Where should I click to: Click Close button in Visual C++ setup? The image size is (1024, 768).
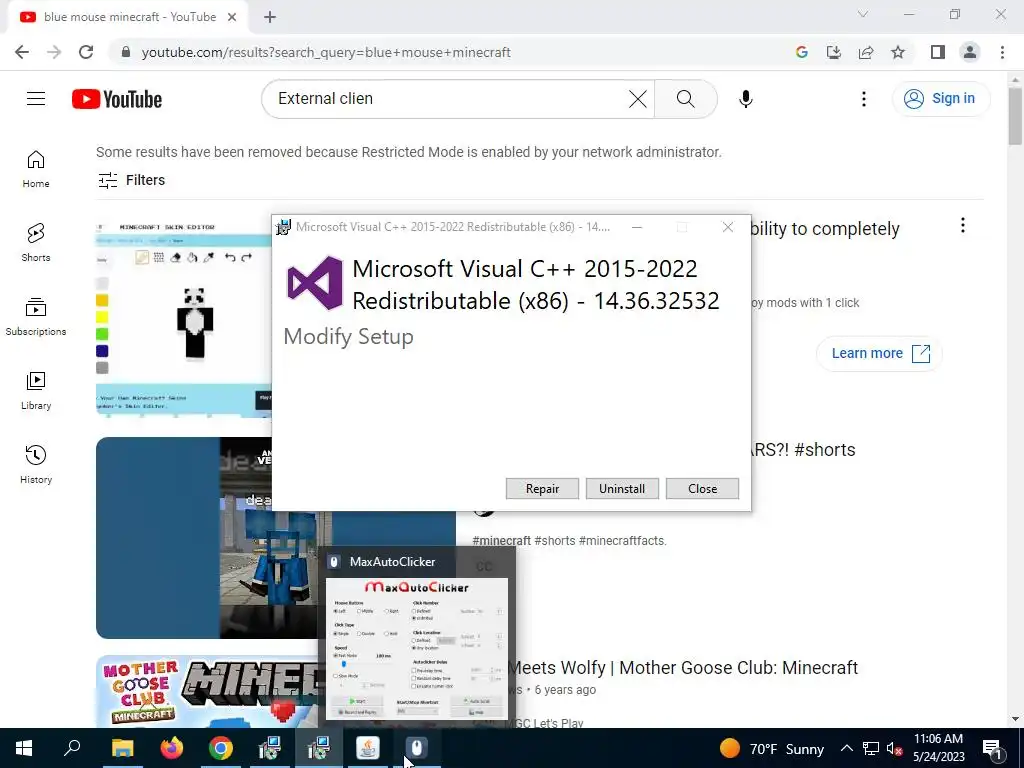(702, 488)
